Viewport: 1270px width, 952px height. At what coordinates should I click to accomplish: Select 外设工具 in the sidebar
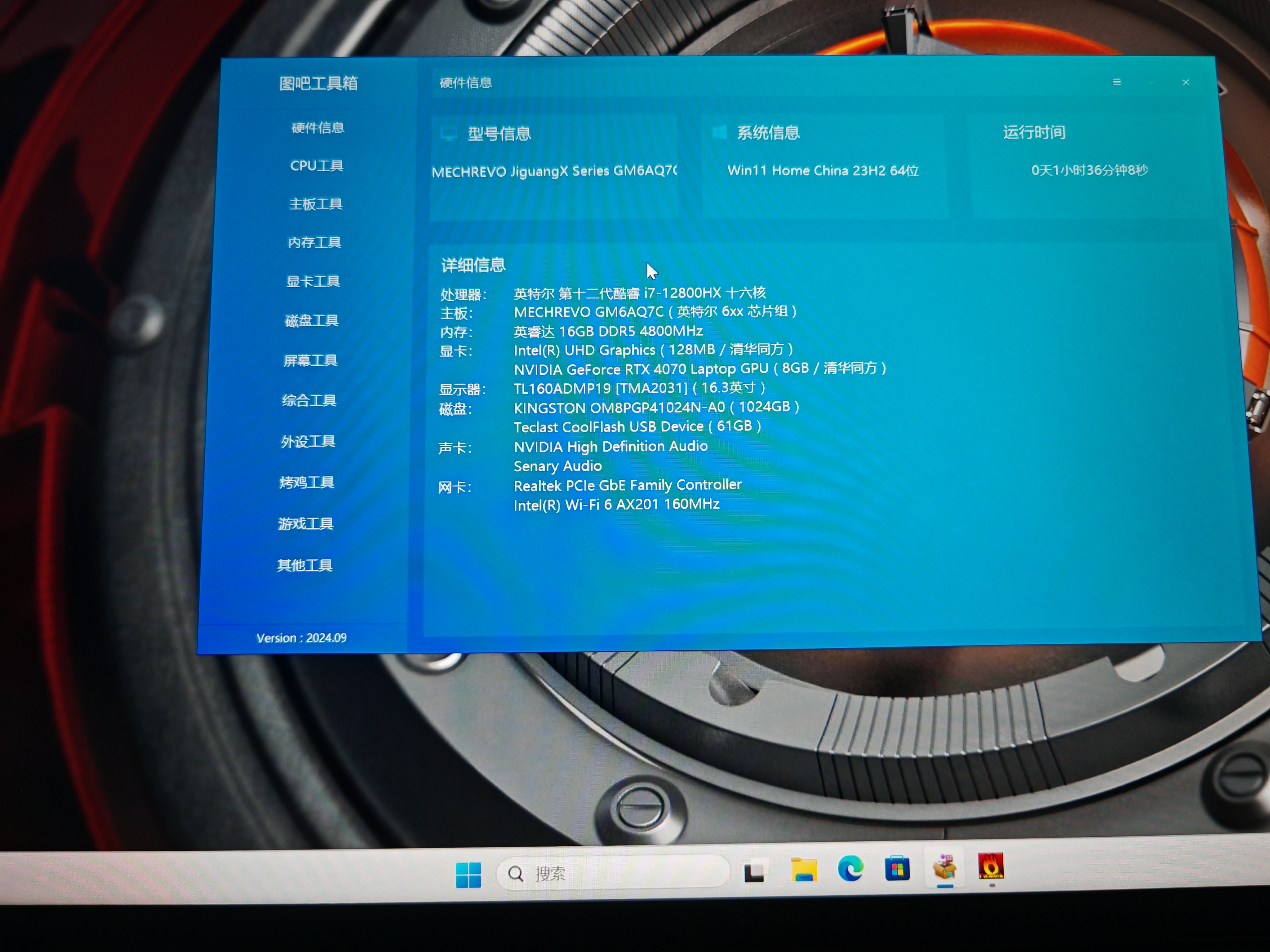(308, 441)
